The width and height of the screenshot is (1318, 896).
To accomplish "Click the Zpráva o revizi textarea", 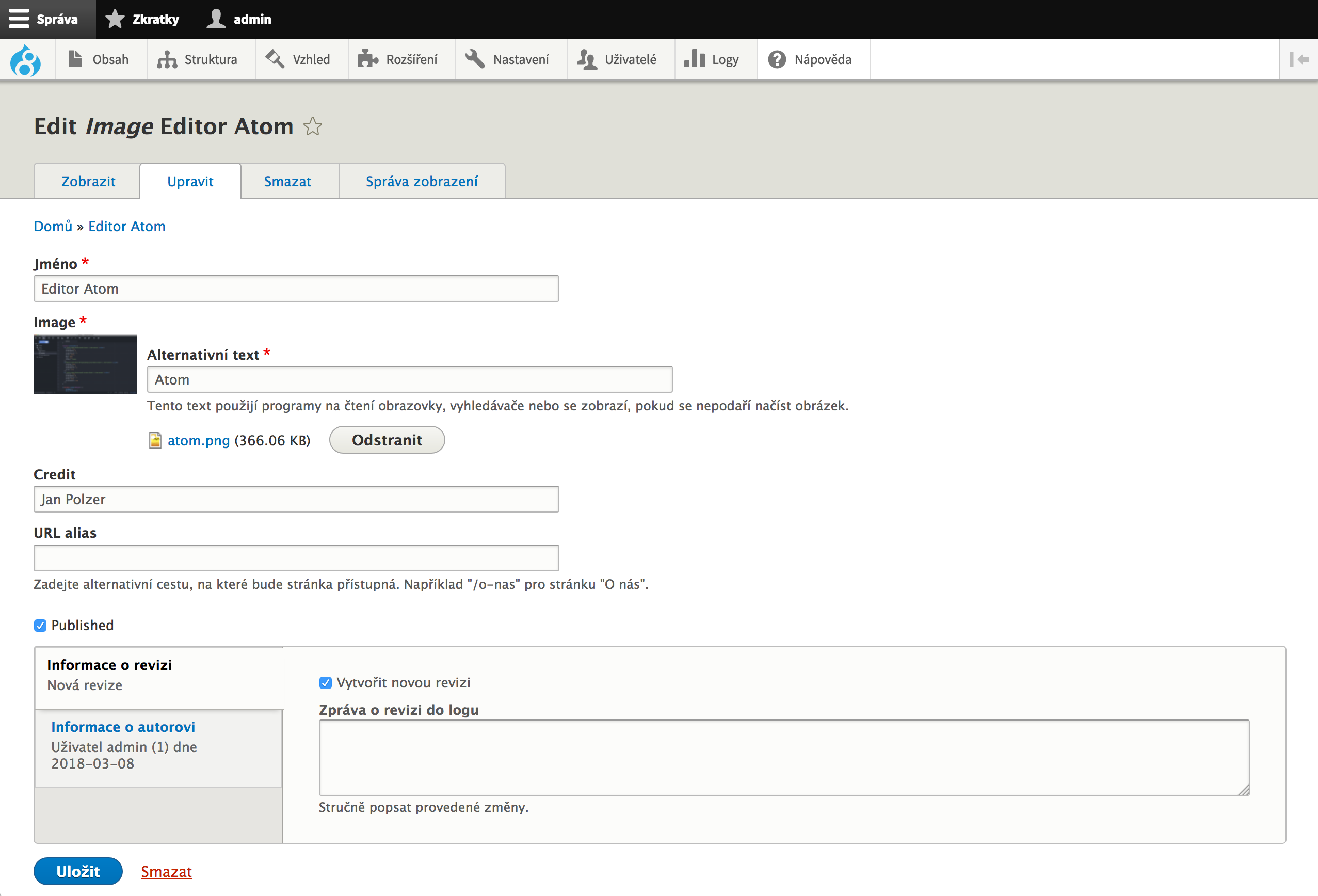I will pyautogui.click(x=784, y=758).
